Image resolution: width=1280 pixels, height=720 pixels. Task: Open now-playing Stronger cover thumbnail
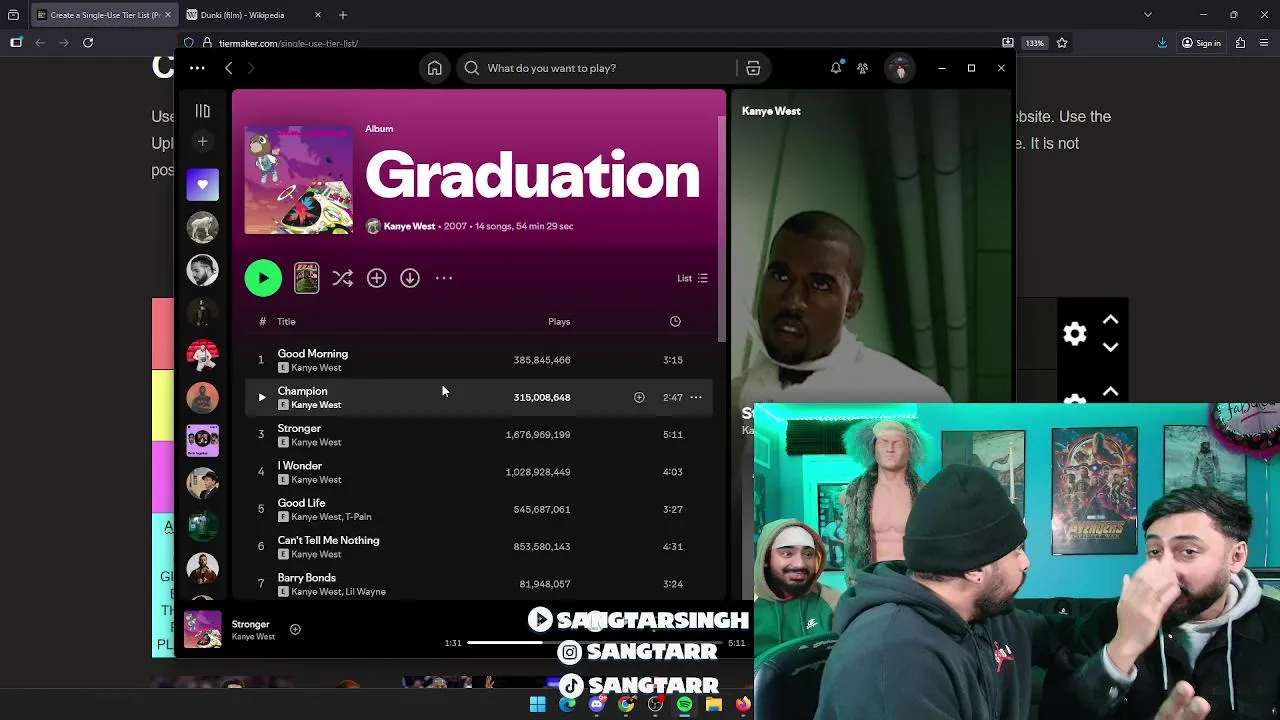click(202, 630)
